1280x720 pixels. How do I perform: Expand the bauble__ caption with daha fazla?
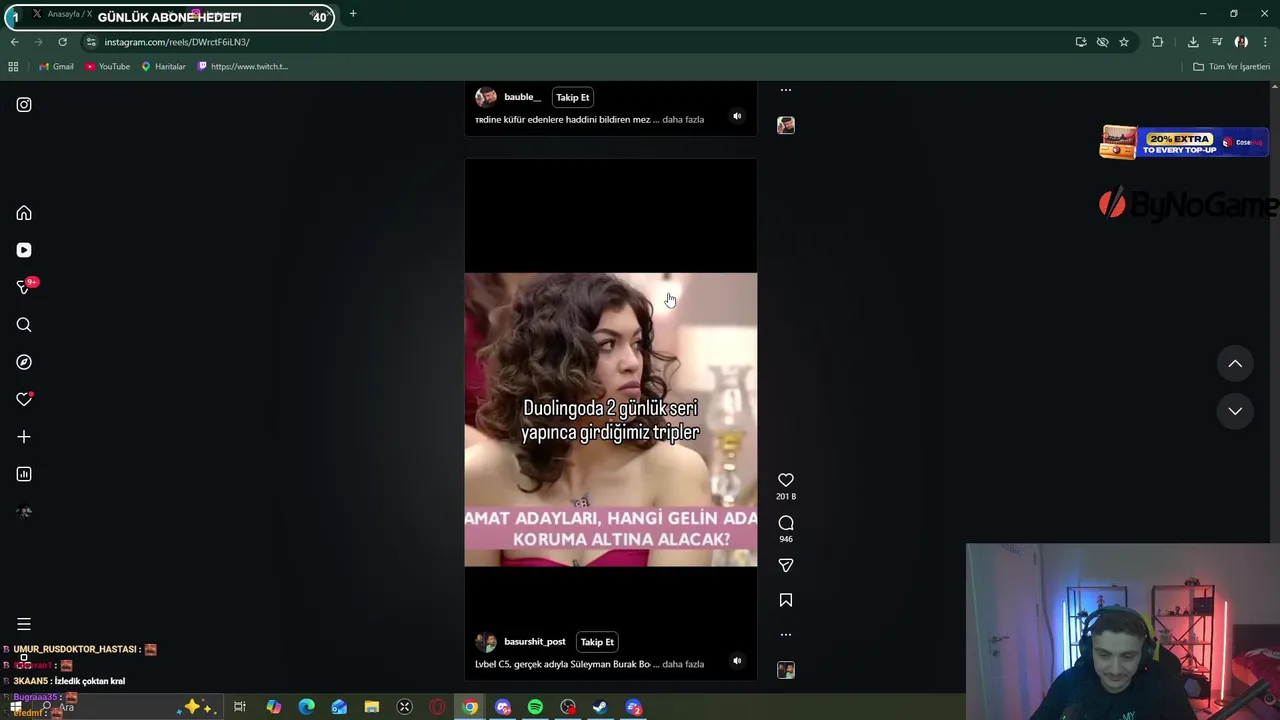click(x=683, y=120)
